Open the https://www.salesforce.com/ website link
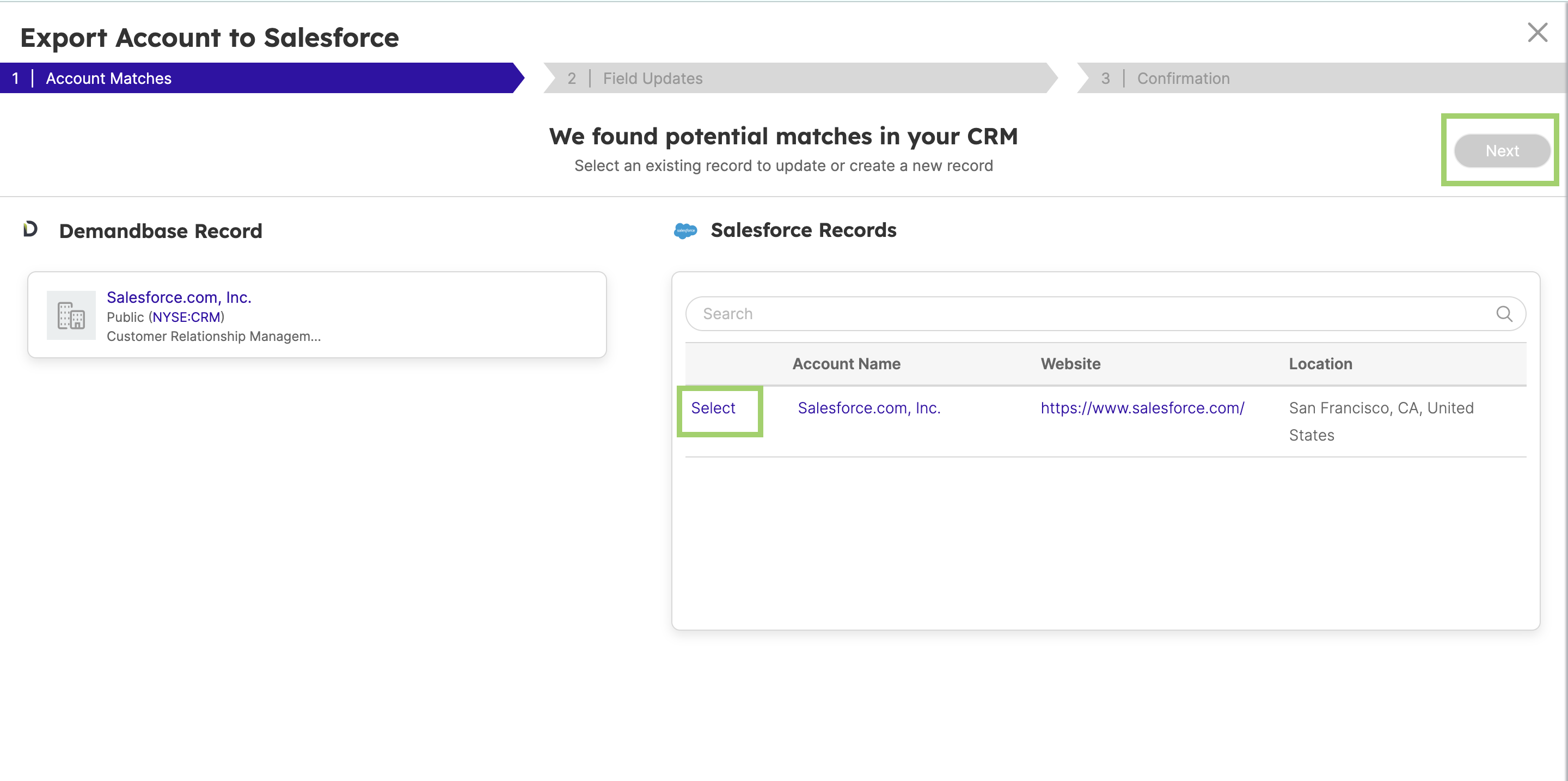Image resolution: width=1568 pixels, height=781 pixels. coord(1142,408)
